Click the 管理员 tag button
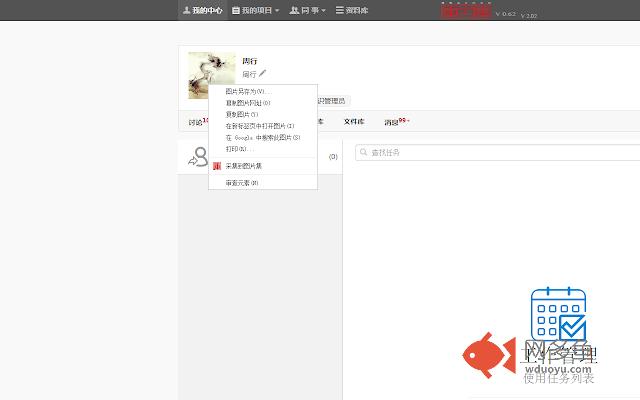Viewport: 640px width, 400px height. (x=333, y=100)
